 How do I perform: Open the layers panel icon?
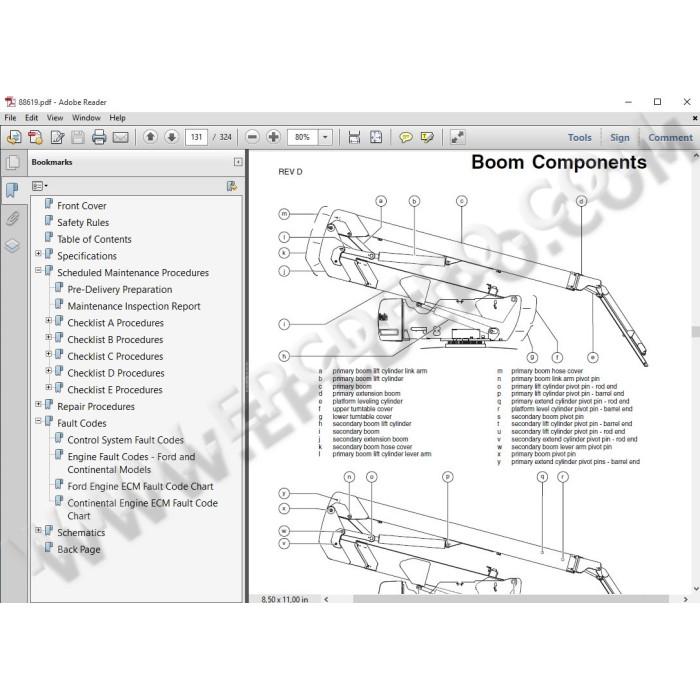click(12, 246)
